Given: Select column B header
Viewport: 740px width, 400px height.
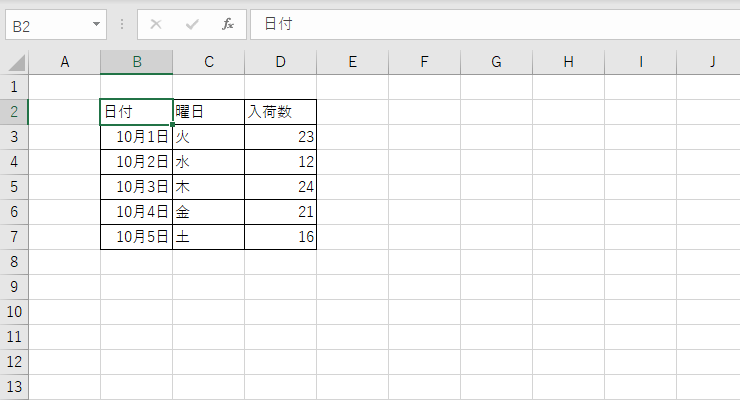Looking at the screenshot, I should point(137,62).
